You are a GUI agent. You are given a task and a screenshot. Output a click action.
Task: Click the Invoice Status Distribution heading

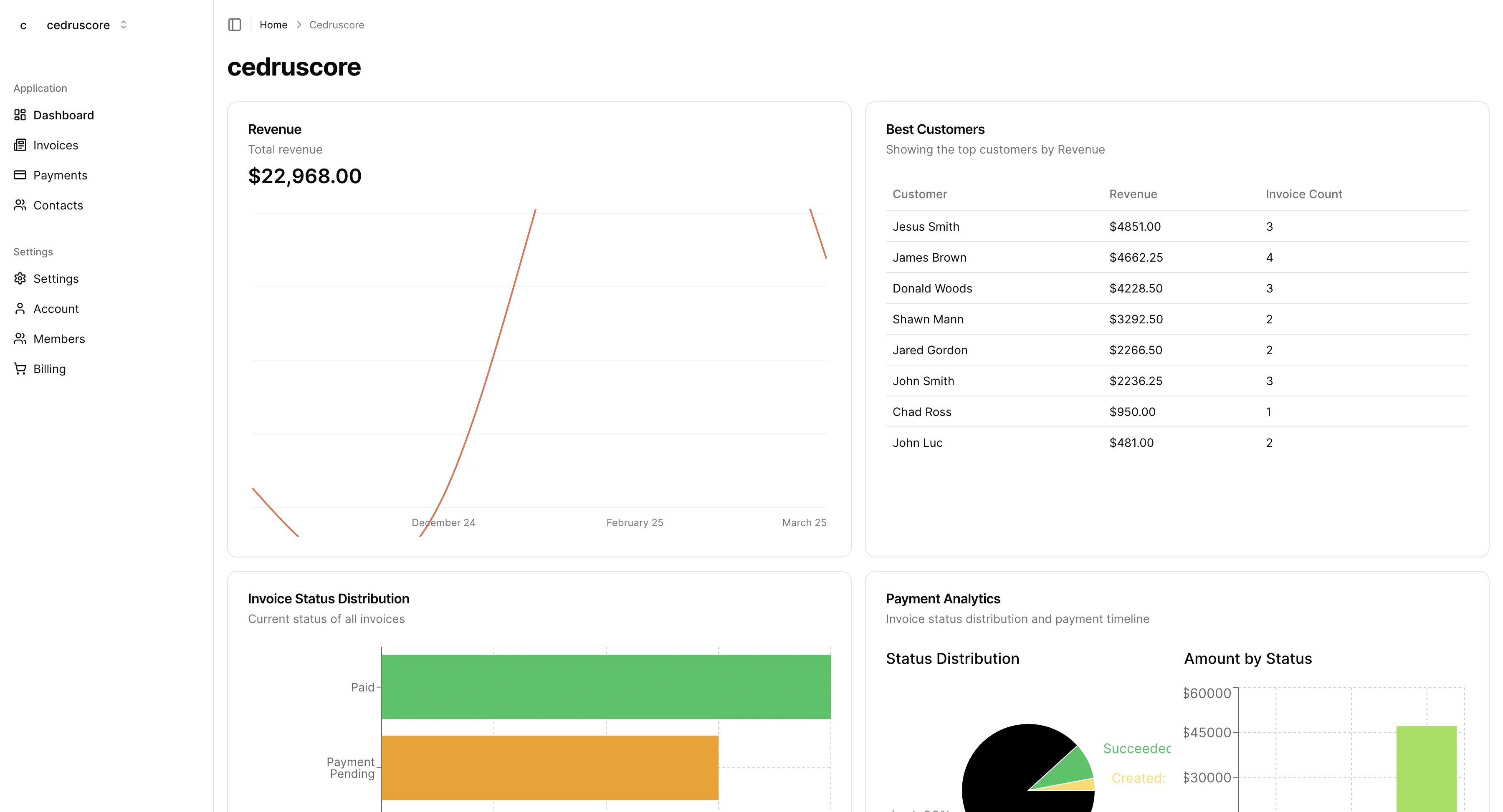329,598
